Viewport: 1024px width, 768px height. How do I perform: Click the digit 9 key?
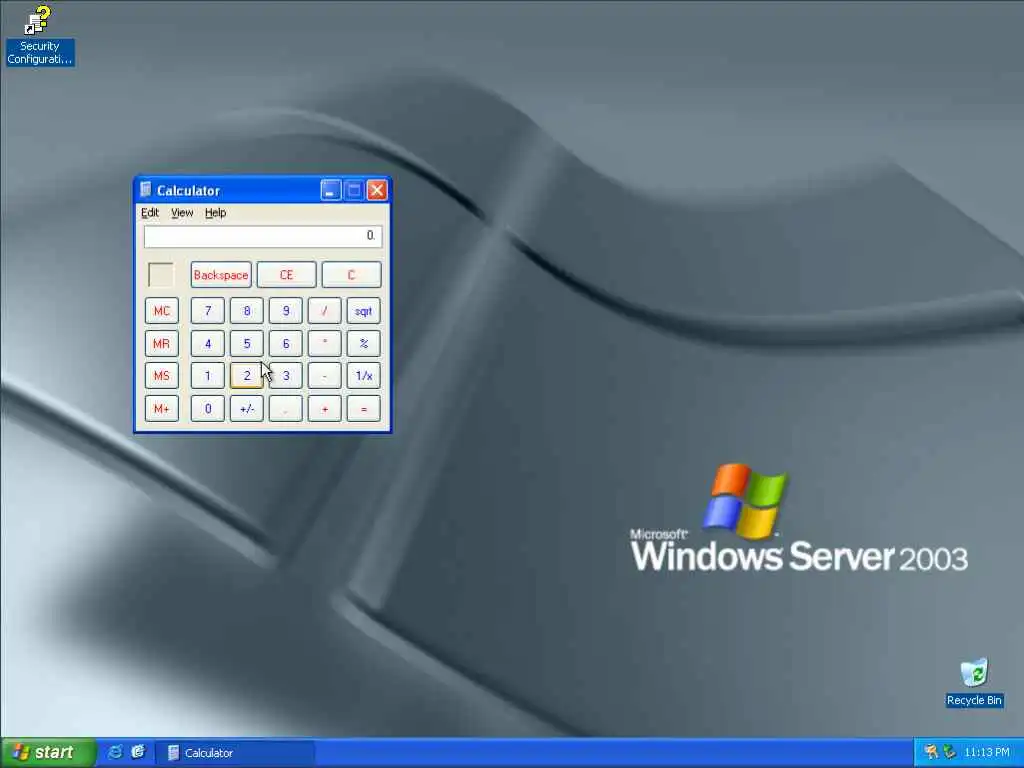(x=286, y=311)
